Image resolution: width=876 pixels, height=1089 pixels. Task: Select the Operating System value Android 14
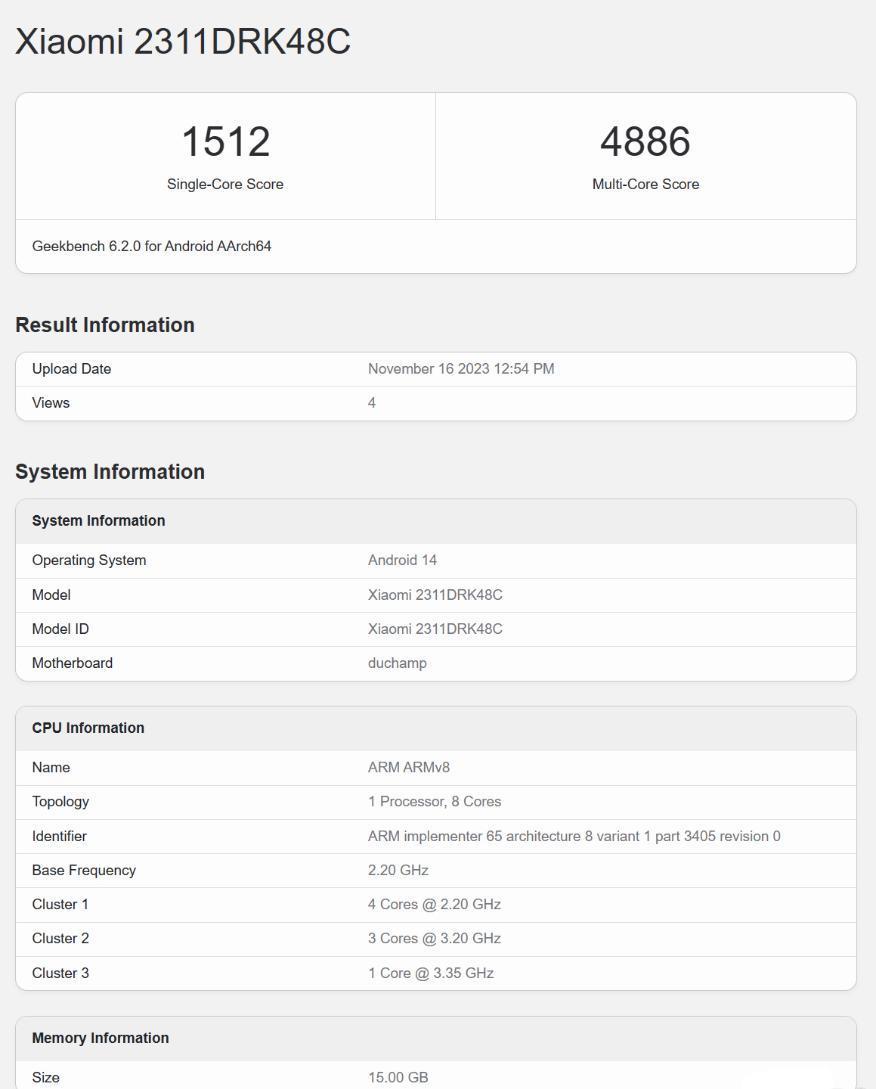(403, 560)
